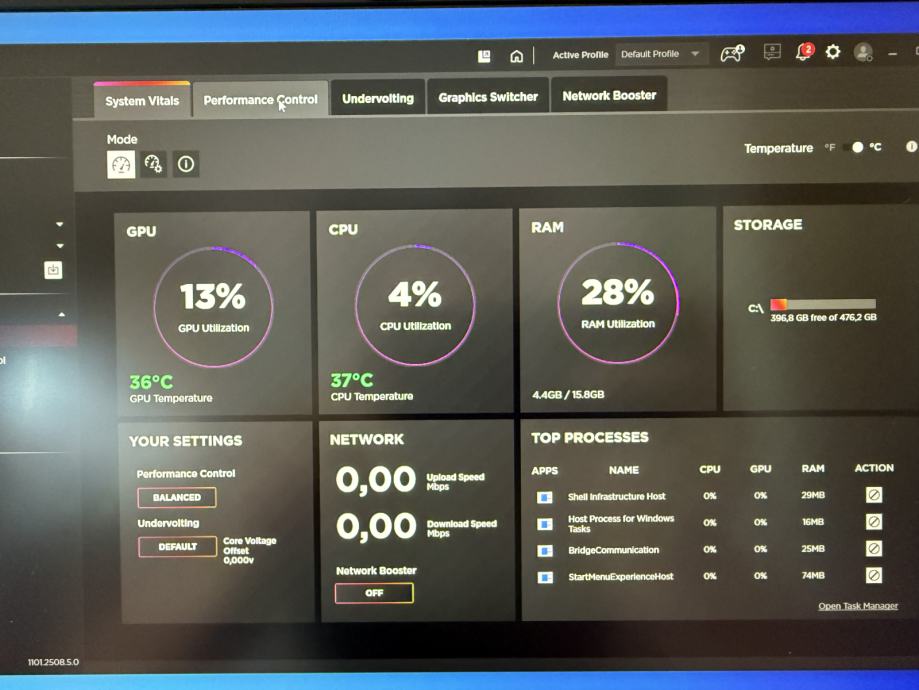The height and width of the screenshot is (690, 919).
Task: Open the library book icon
Action: 485,56
